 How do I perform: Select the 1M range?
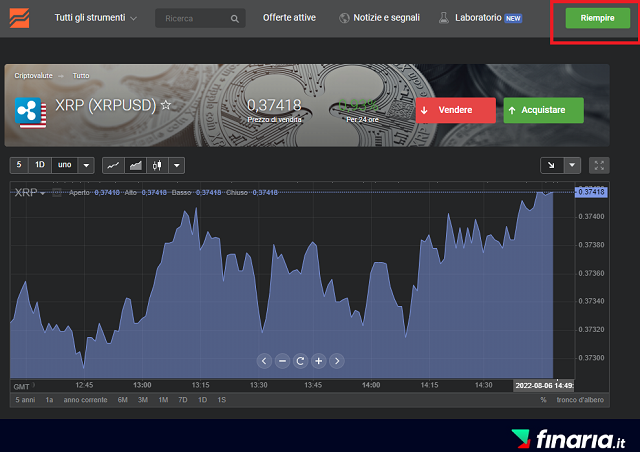pos(163,400)
